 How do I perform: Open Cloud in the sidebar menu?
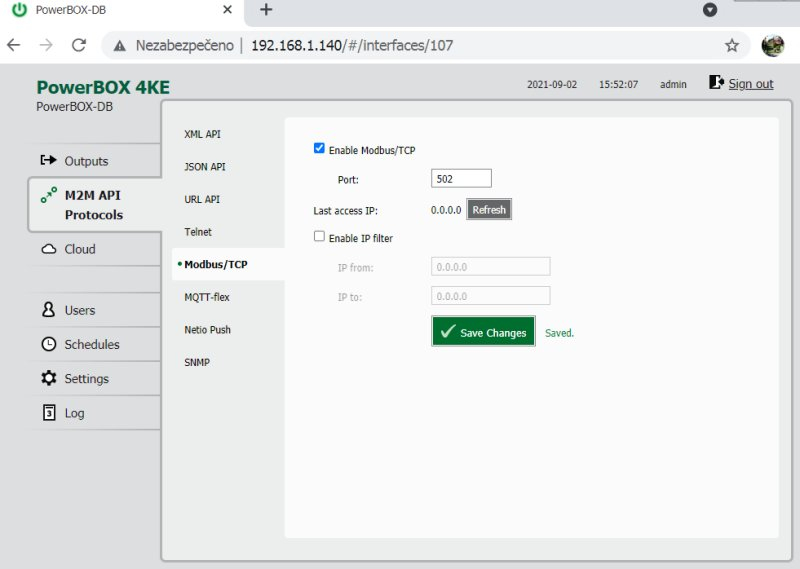click(x=80, y=249)
